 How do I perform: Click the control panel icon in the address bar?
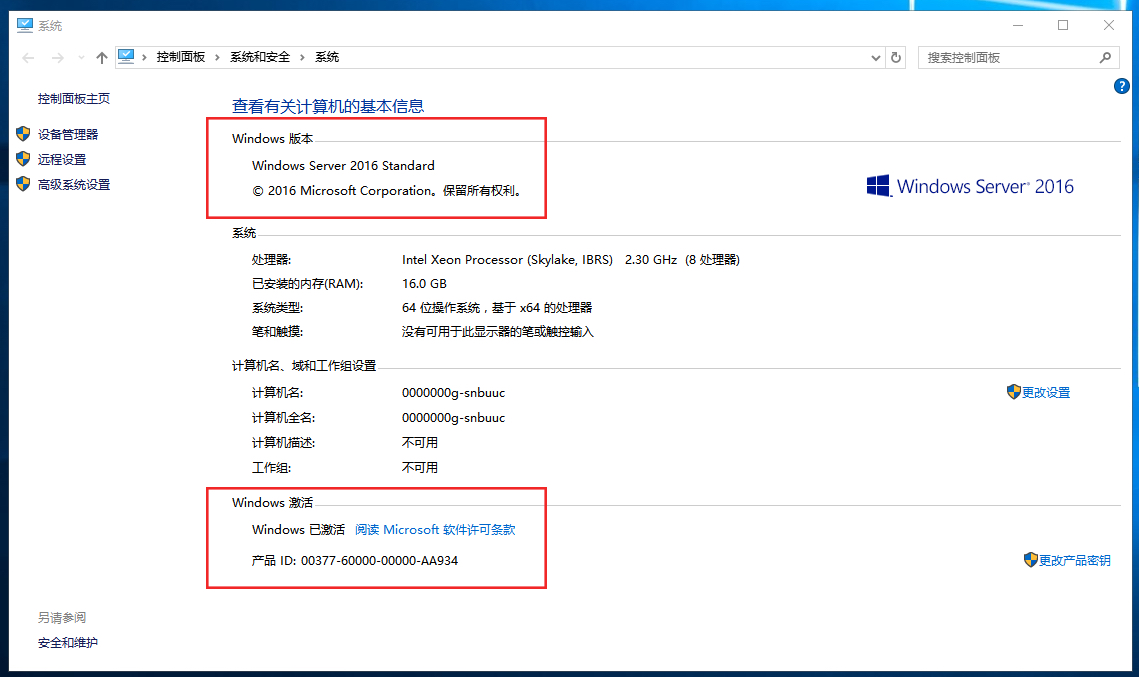pos(128,57)
